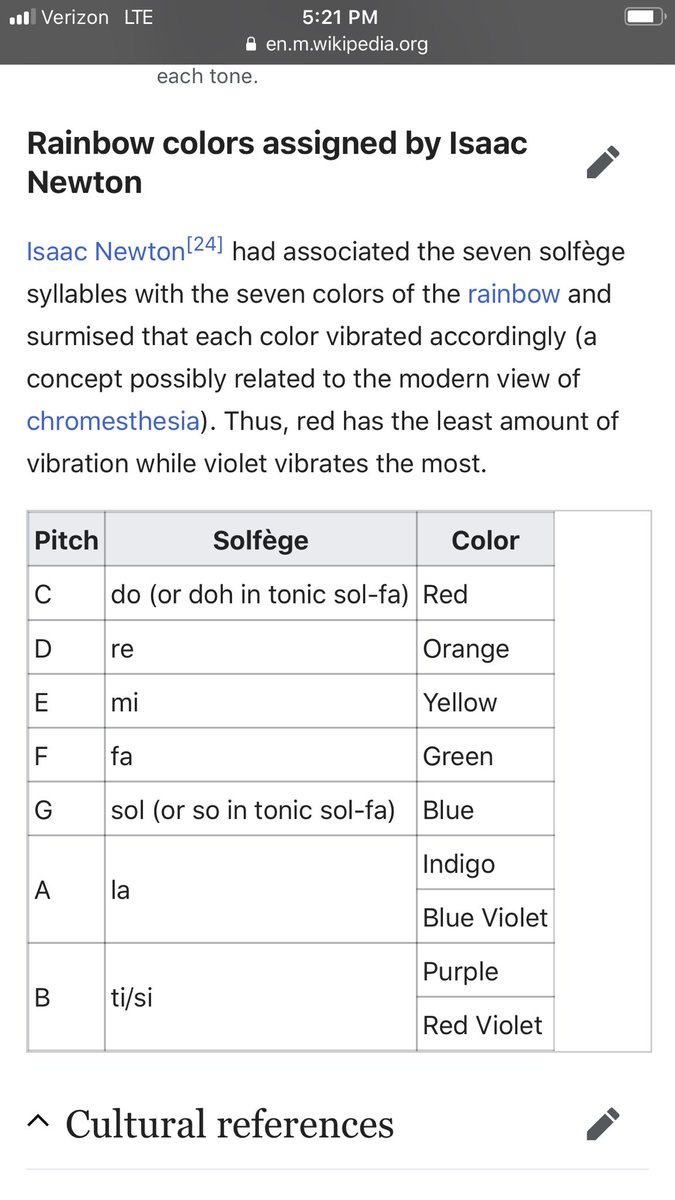Tap the Red Violet table cell
Image resolution: width=675 pixels, height=1200 pixels.
pos(484,1024)
